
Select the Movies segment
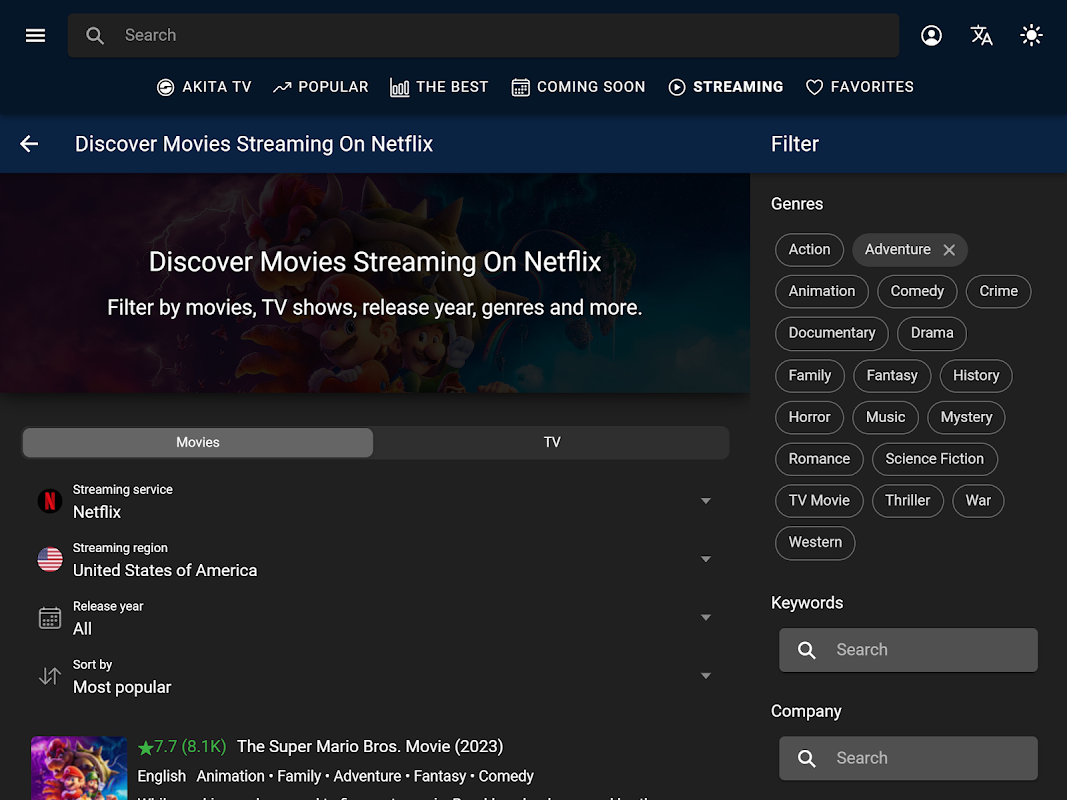click(x=198, y=442)
